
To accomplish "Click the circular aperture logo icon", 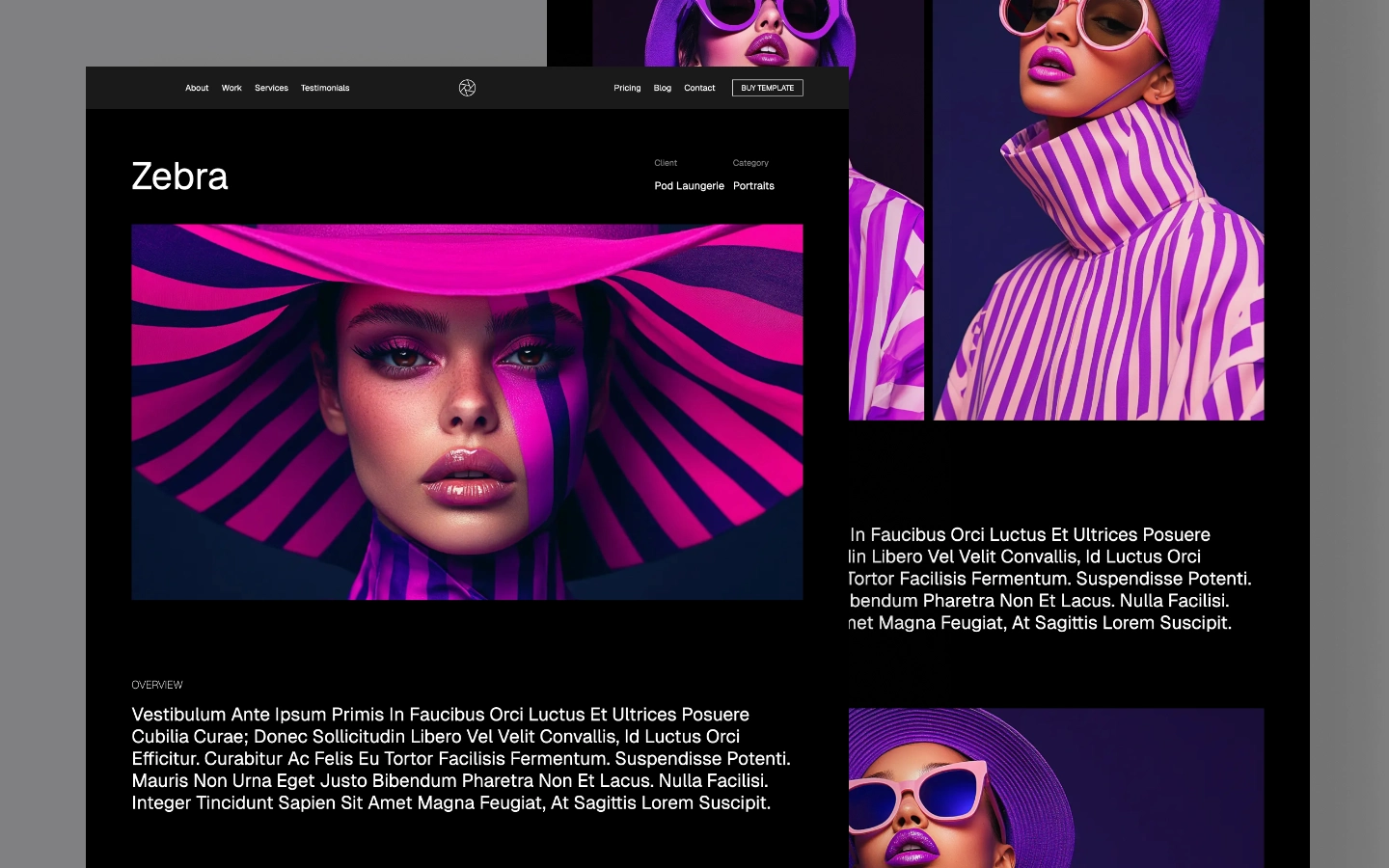I will coord(467,88).
